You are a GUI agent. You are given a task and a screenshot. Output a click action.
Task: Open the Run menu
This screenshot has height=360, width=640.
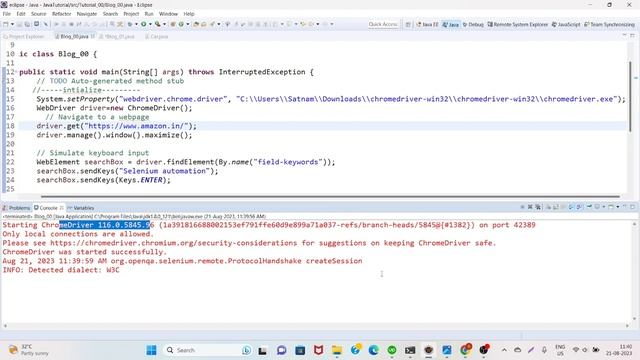(149, 14)
